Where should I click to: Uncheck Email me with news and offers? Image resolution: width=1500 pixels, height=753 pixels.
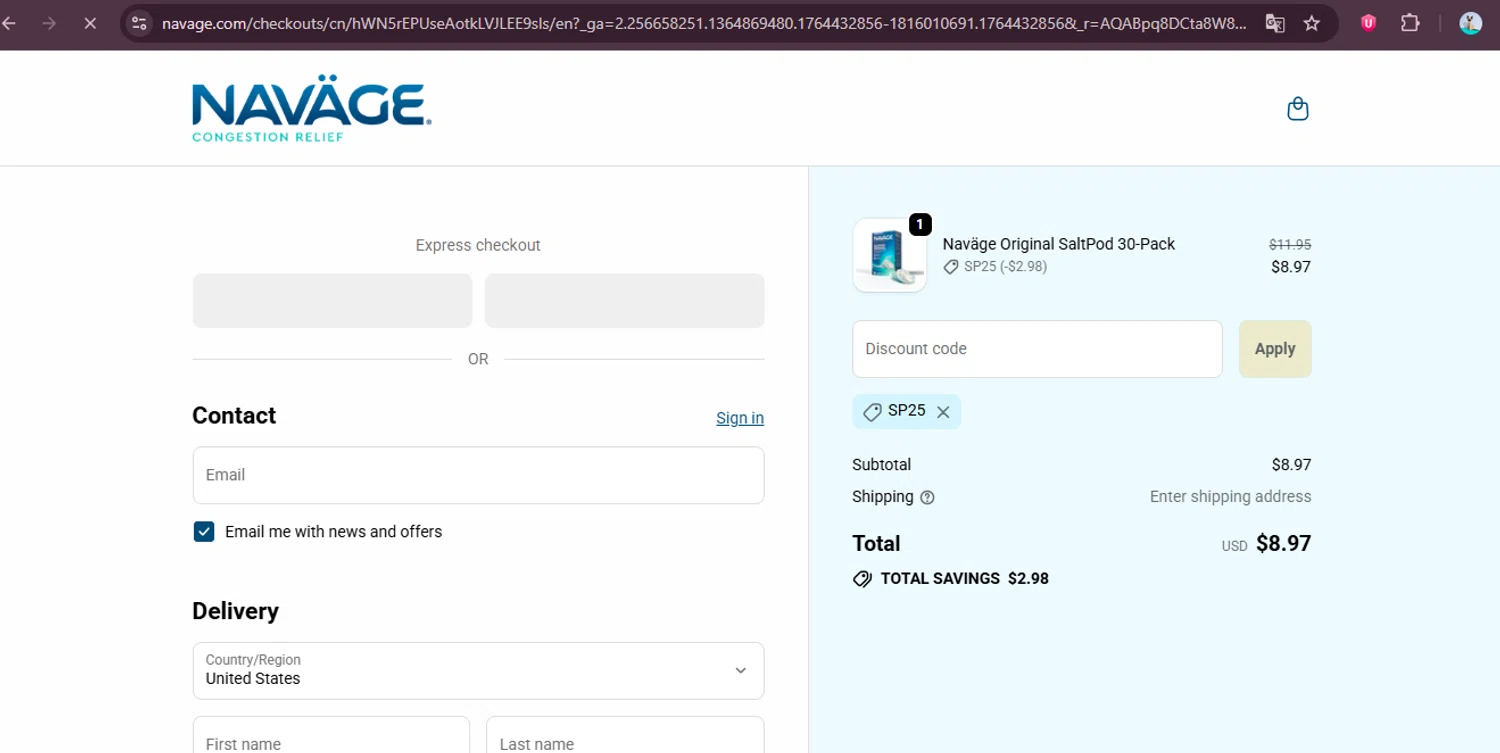click(x=204, y=532)
